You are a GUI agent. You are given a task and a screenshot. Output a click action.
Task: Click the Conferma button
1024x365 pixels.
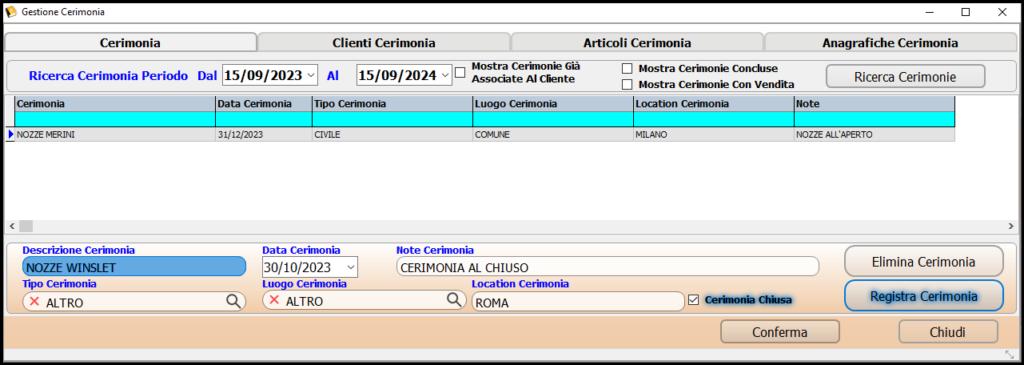pos(780,332)
